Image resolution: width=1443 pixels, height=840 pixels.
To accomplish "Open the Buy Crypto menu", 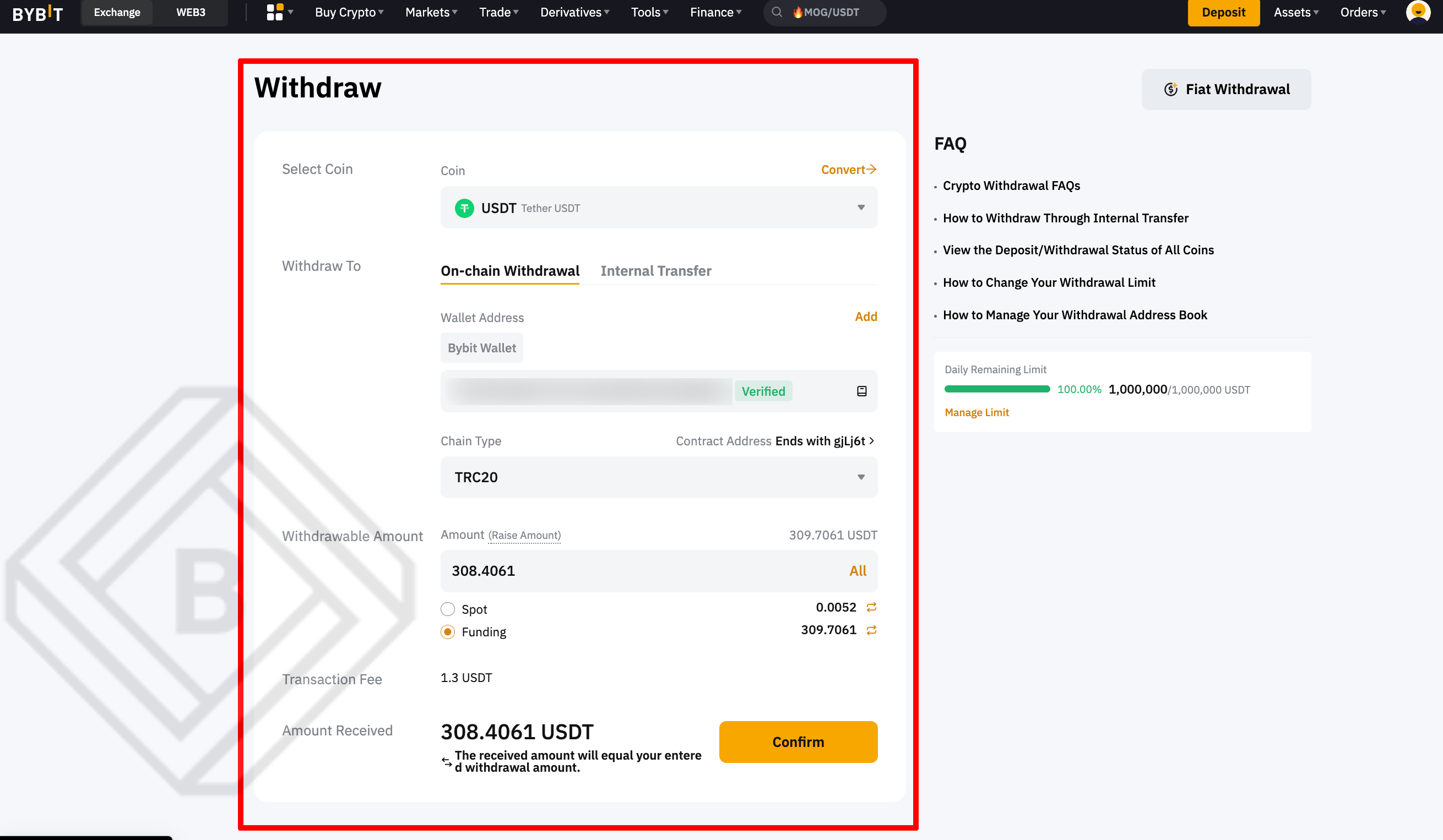I will click(349, 12).
